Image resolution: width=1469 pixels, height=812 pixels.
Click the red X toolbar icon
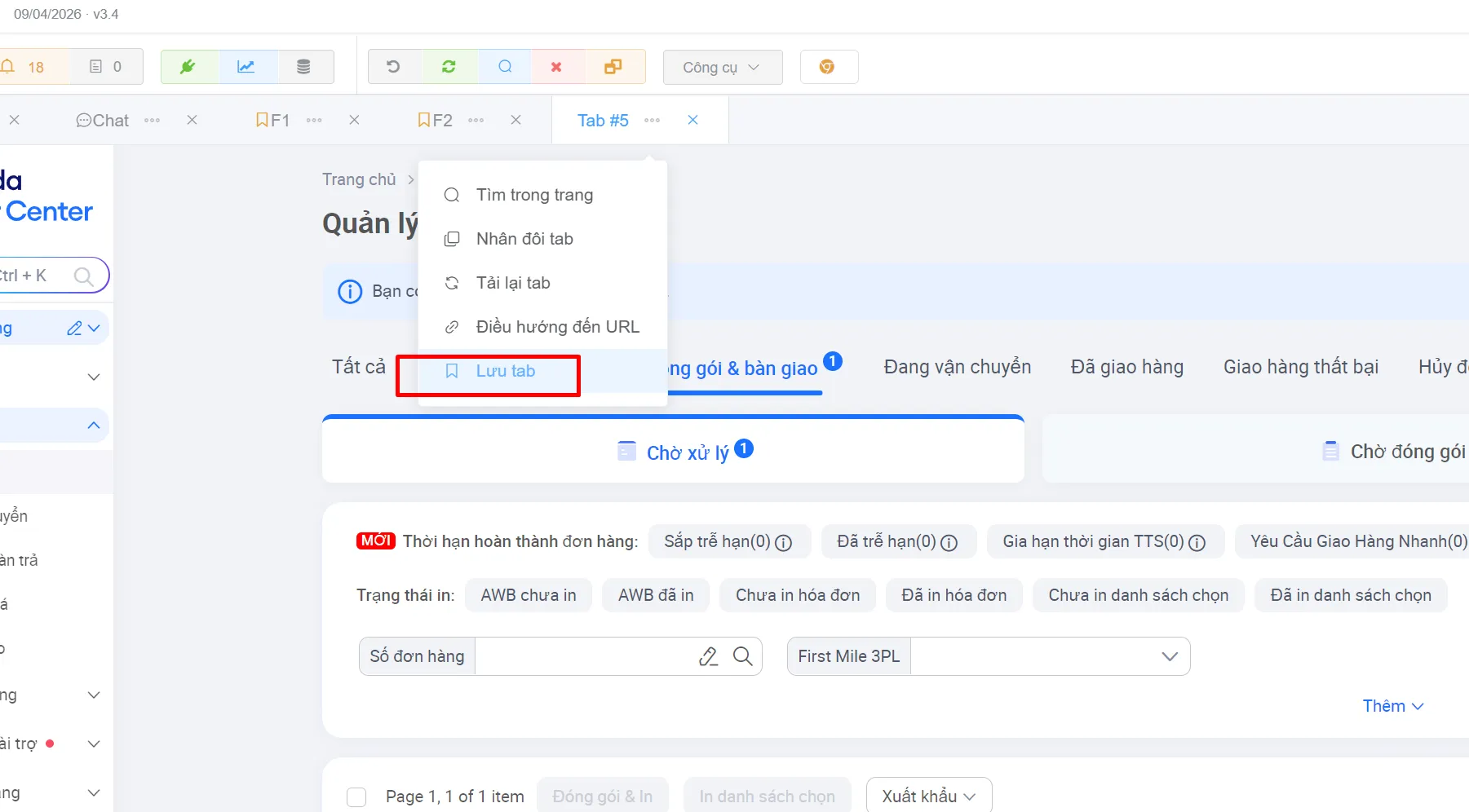556,67
